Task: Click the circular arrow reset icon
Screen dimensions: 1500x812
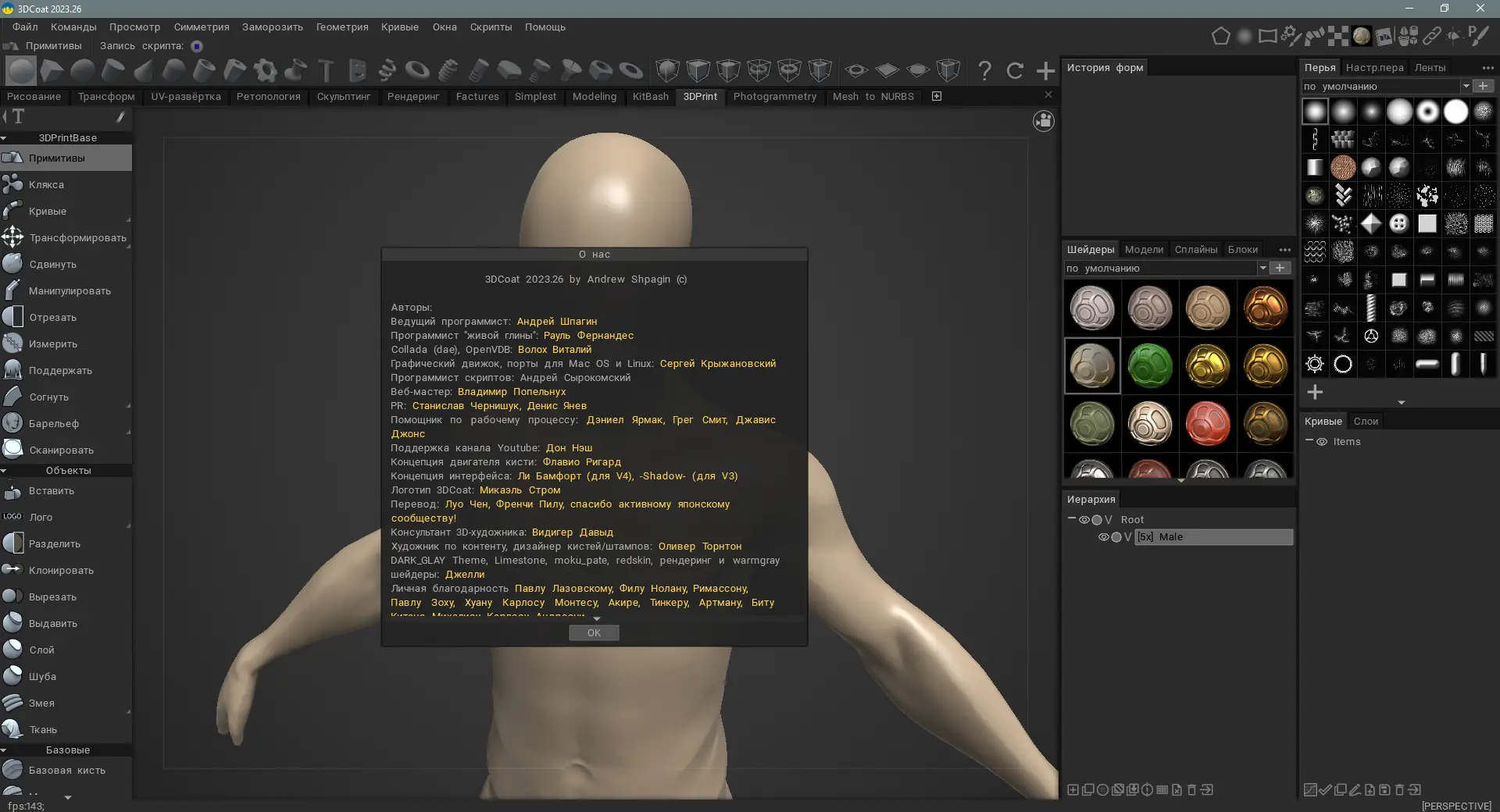Action: click(x=1015, y=71)
